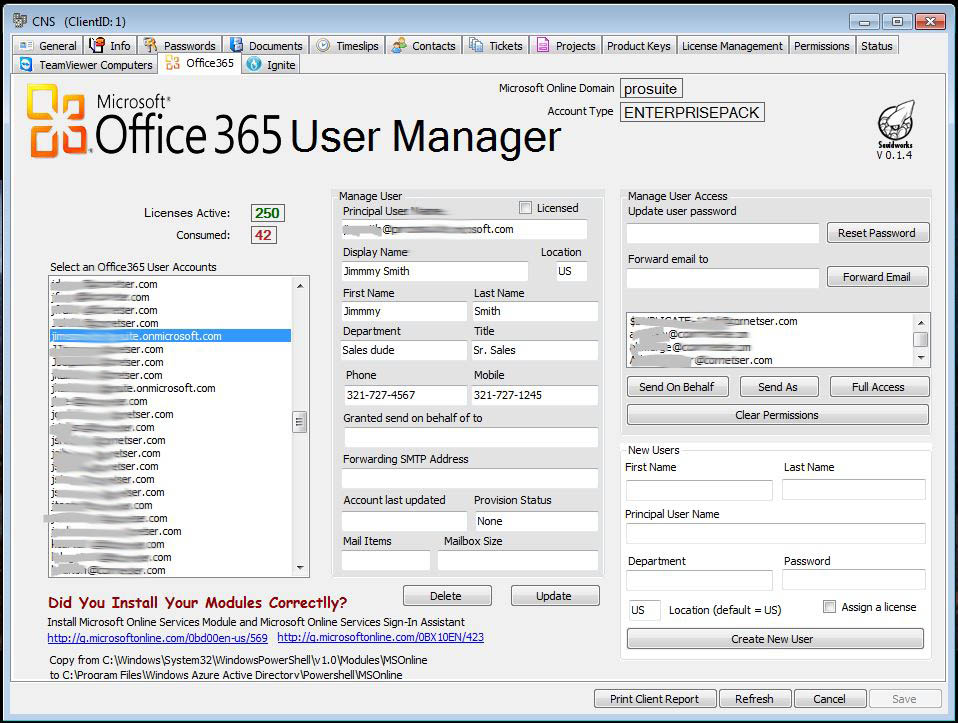
Task: Open the General tab
Action: 47,46
